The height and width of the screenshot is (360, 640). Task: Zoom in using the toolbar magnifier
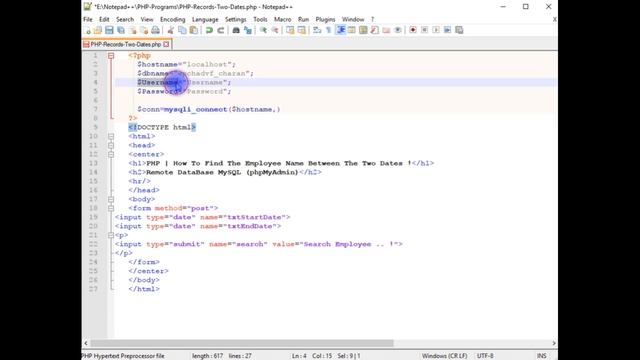coord(263,30)
